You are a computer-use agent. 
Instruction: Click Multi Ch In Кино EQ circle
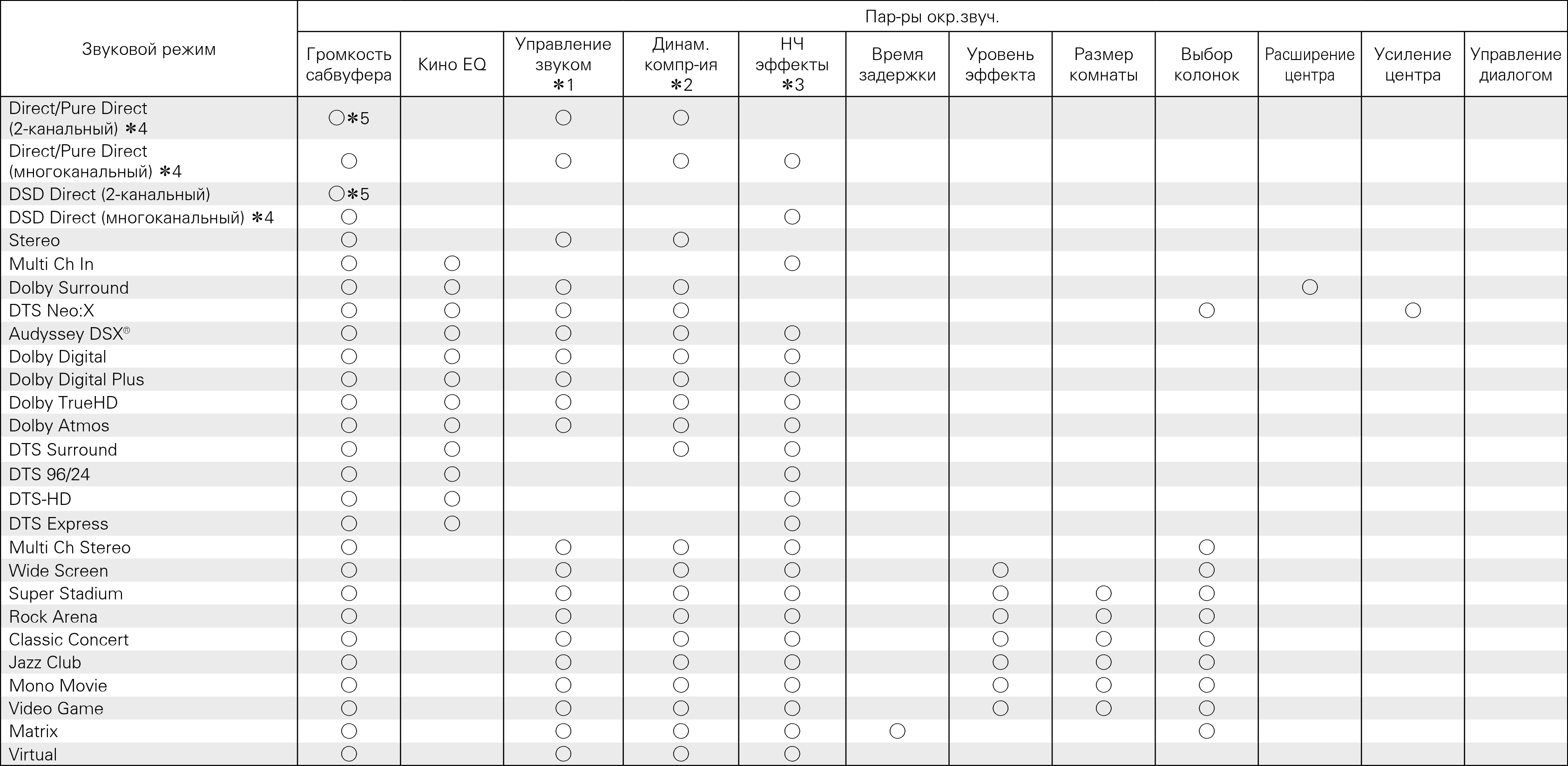point(452,263)
